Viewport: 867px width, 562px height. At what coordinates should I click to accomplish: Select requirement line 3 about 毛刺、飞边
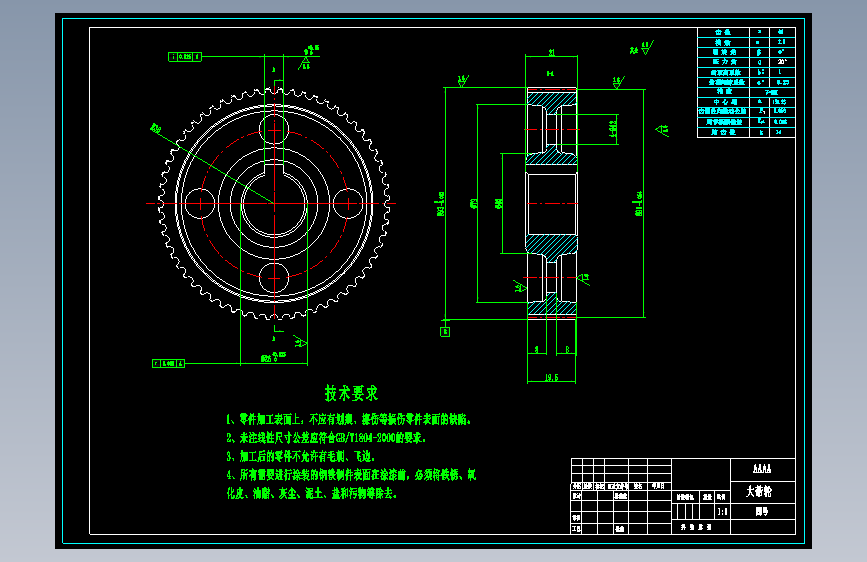pyautogui.click(x=301, y=456)
